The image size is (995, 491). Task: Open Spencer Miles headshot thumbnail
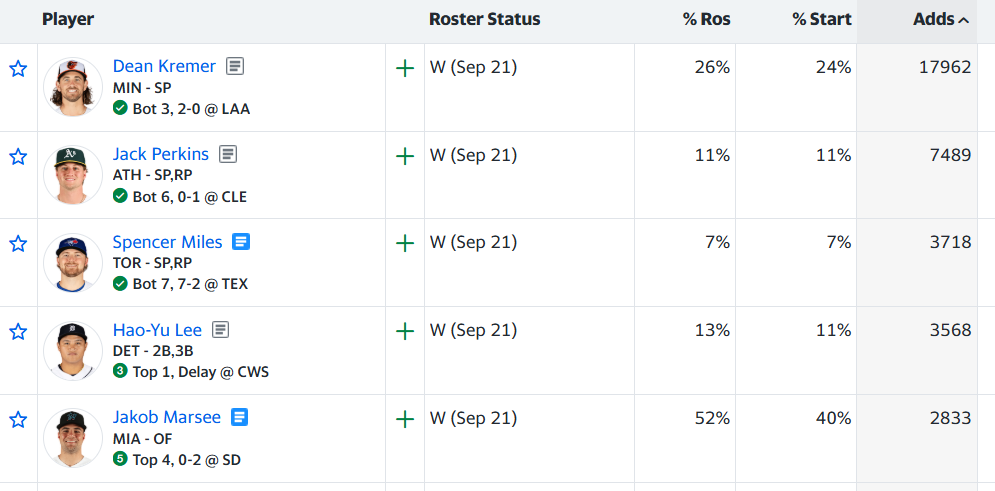[x=73, y=263]
